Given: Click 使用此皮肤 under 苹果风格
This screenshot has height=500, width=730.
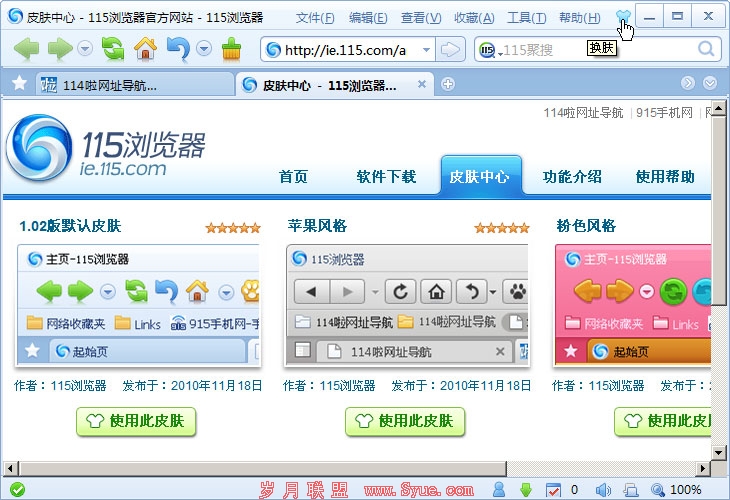Looking at the screenshot, I should (405, 421).
